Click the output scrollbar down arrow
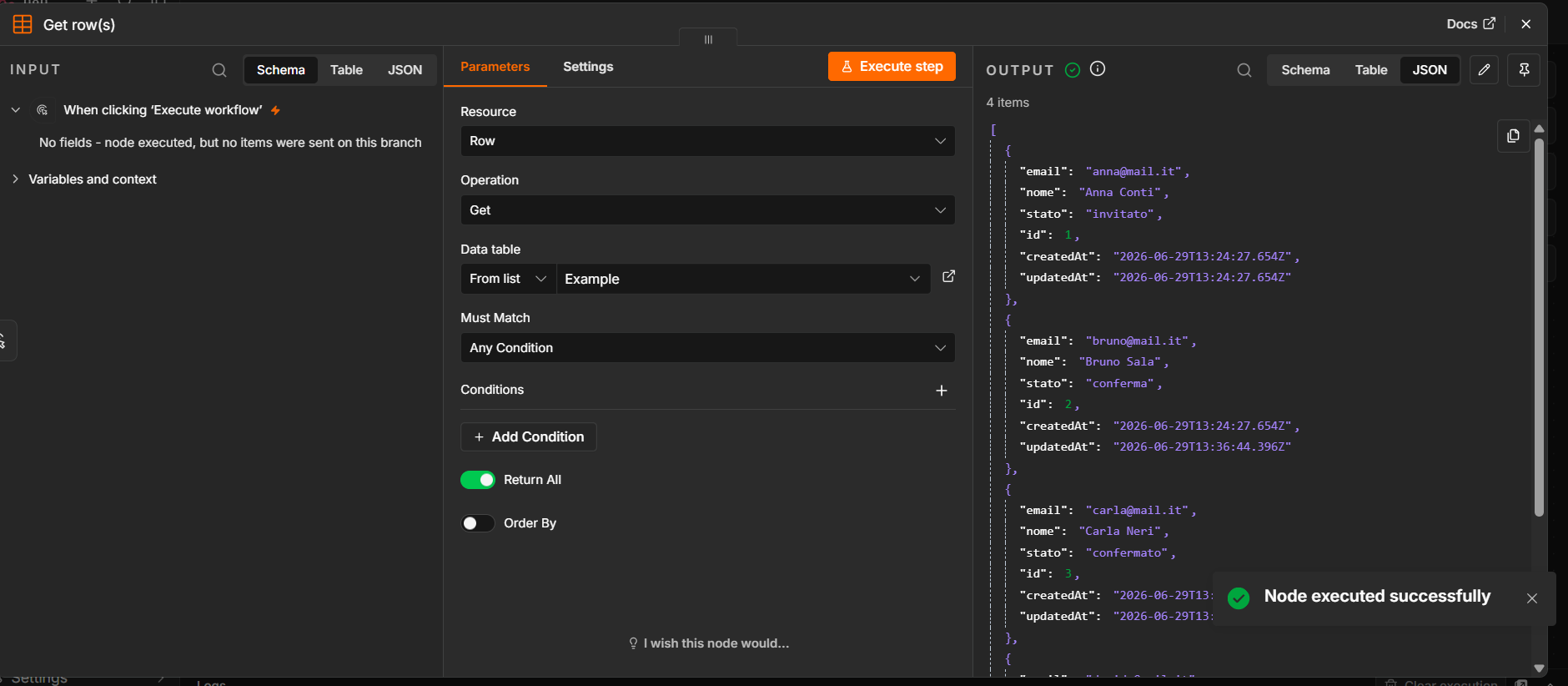This screenshot has height=686, width=1568. [1539, 668]
